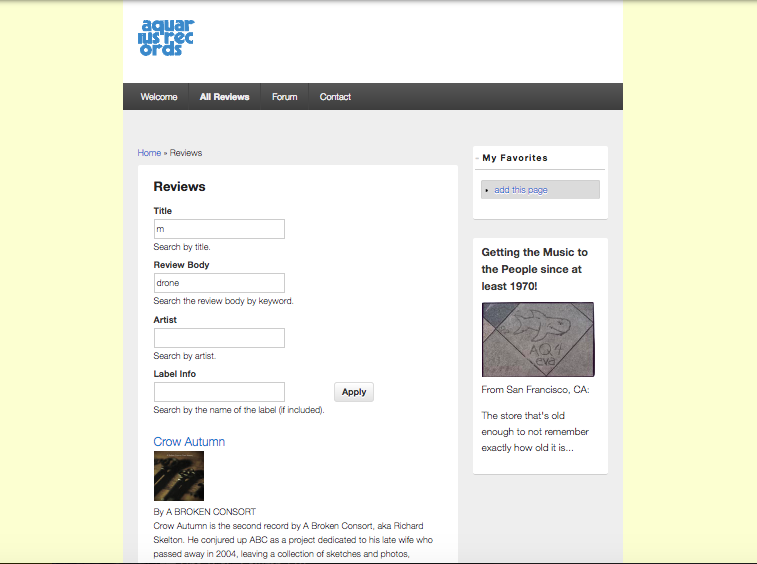
Task: Open the Welcome nav item
Action: click(x=159, y=97)
